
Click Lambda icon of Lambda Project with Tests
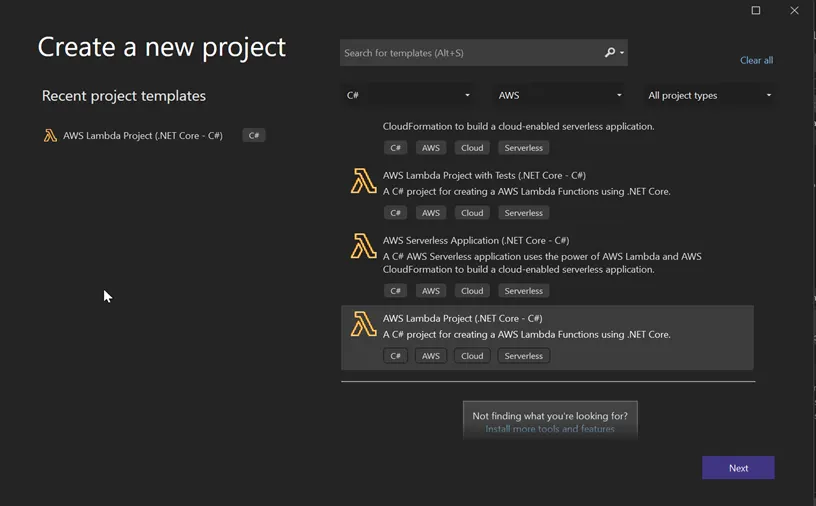click(x=363, y=181)
